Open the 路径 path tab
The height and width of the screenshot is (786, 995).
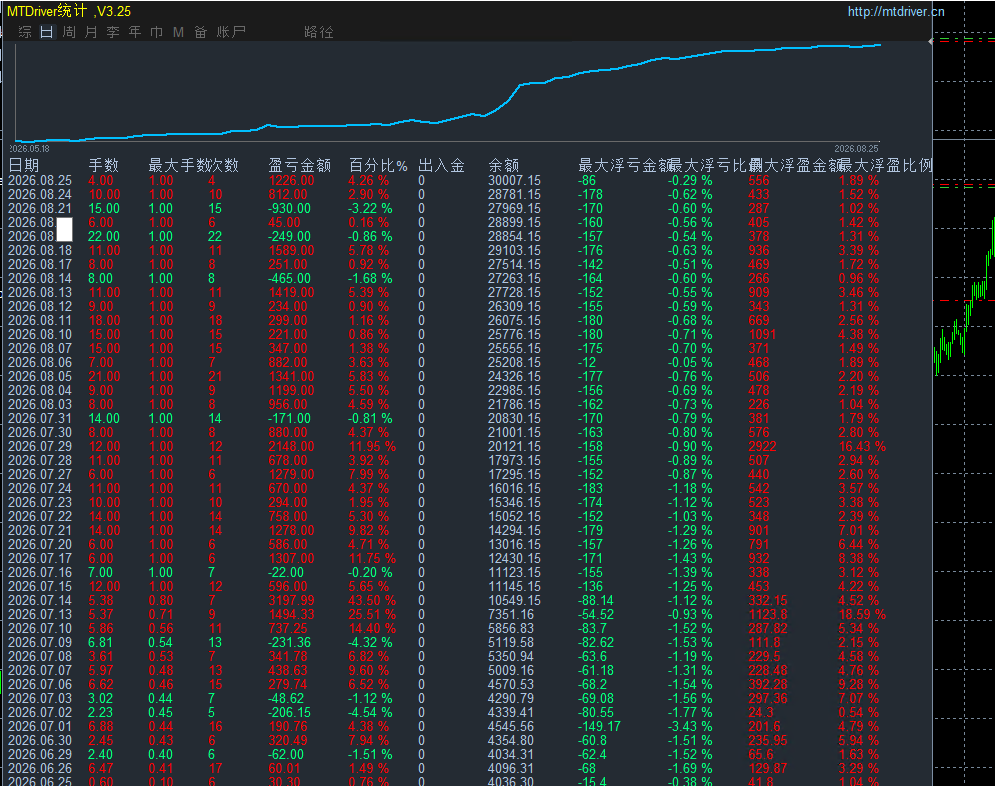click(x=319, y=32)
